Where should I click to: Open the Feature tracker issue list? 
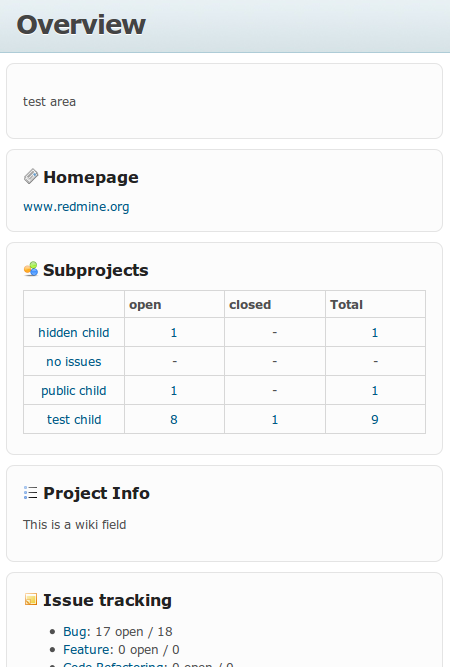click(x=87, y=650)
